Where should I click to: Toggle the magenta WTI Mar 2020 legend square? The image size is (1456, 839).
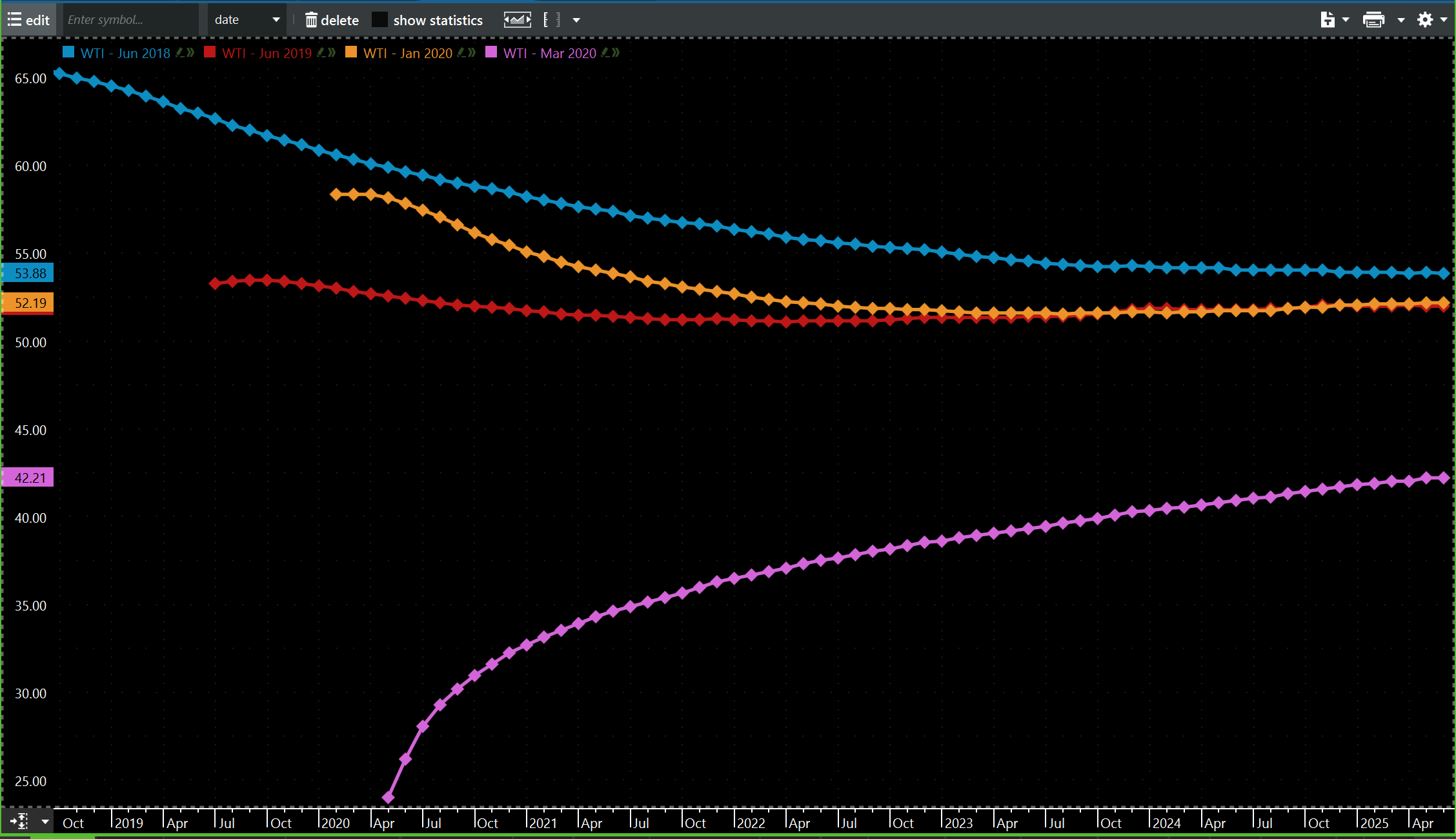tap(491, 52)
